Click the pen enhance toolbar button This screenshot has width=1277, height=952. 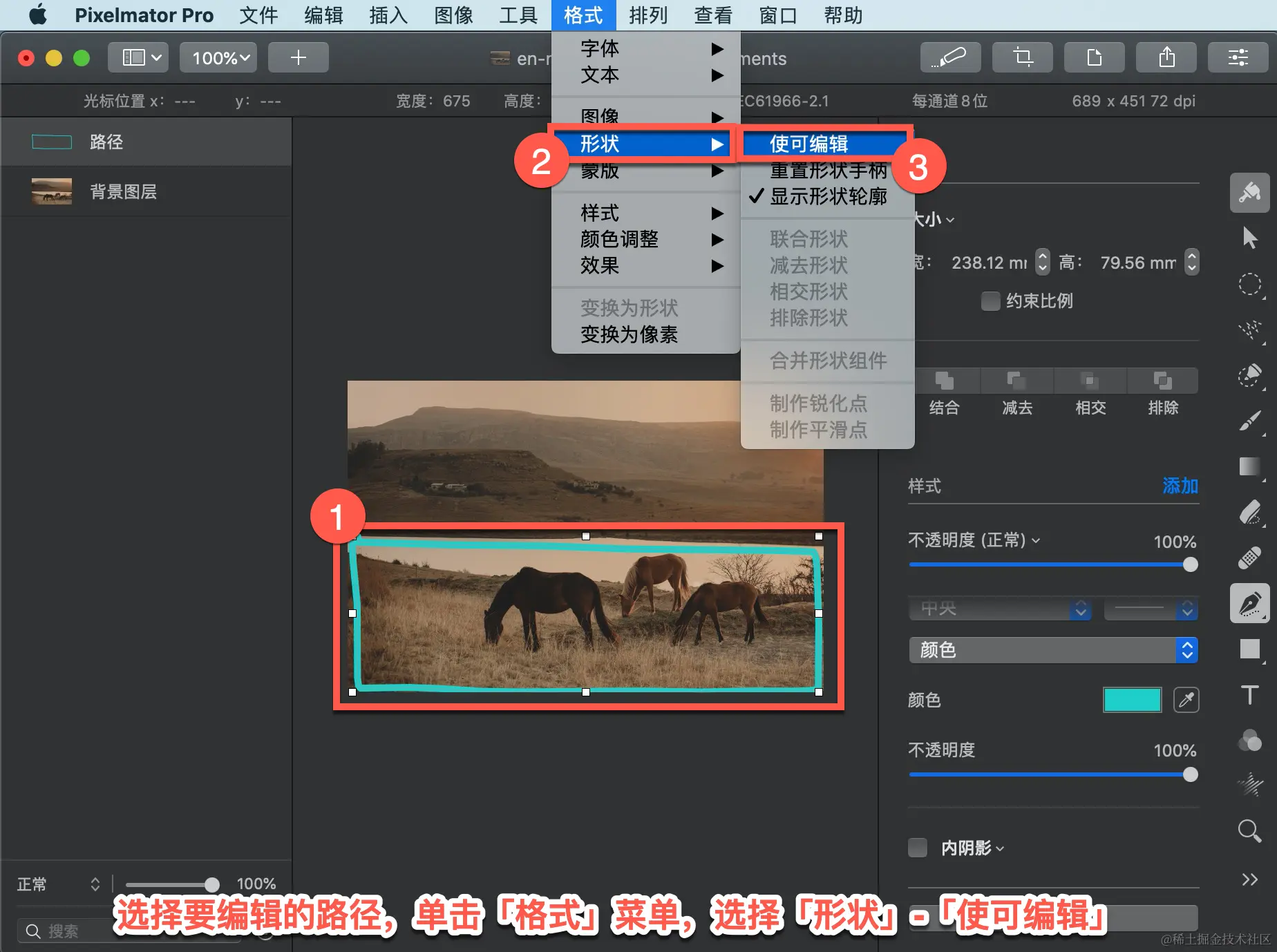951,57
